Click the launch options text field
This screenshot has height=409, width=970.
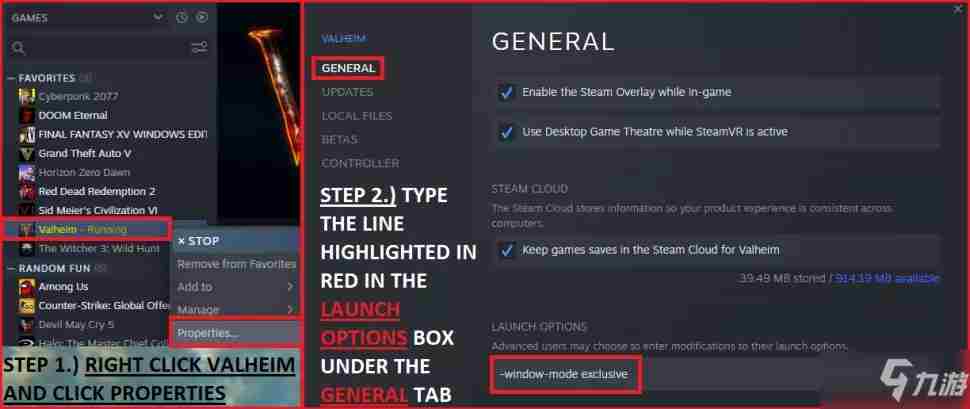coord(656,374)
